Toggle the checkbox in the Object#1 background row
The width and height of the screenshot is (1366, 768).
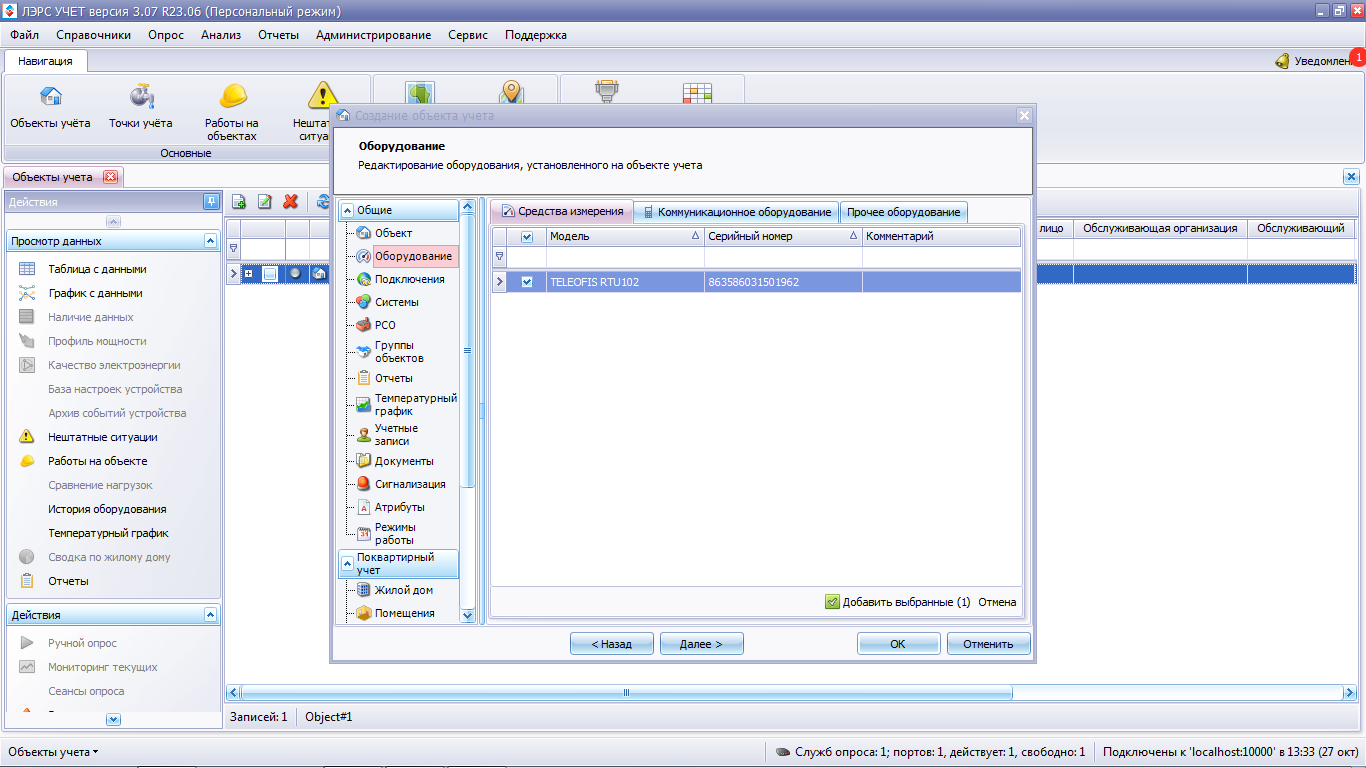tap(270, 273)
